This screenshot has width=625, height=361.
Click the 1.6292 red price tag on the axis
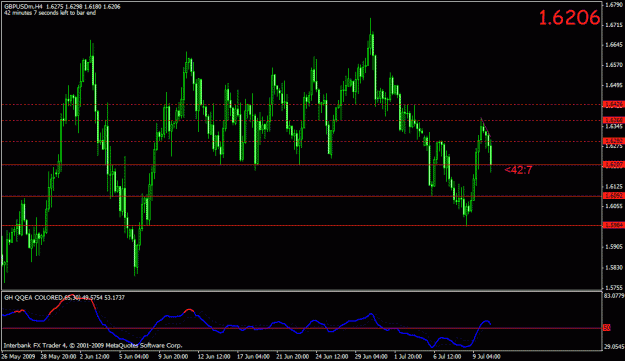pos(614,141)
